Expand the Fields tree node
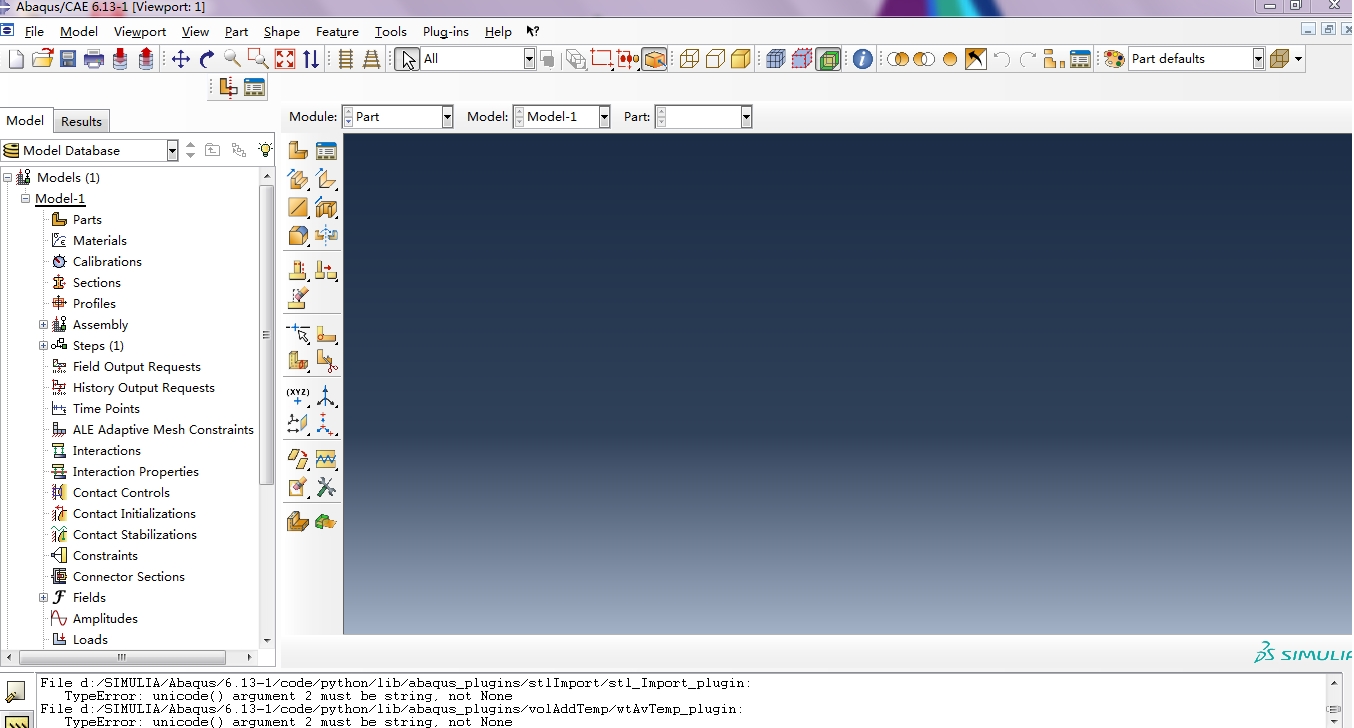The image size is (1354, 728). (x=43, y=598)
